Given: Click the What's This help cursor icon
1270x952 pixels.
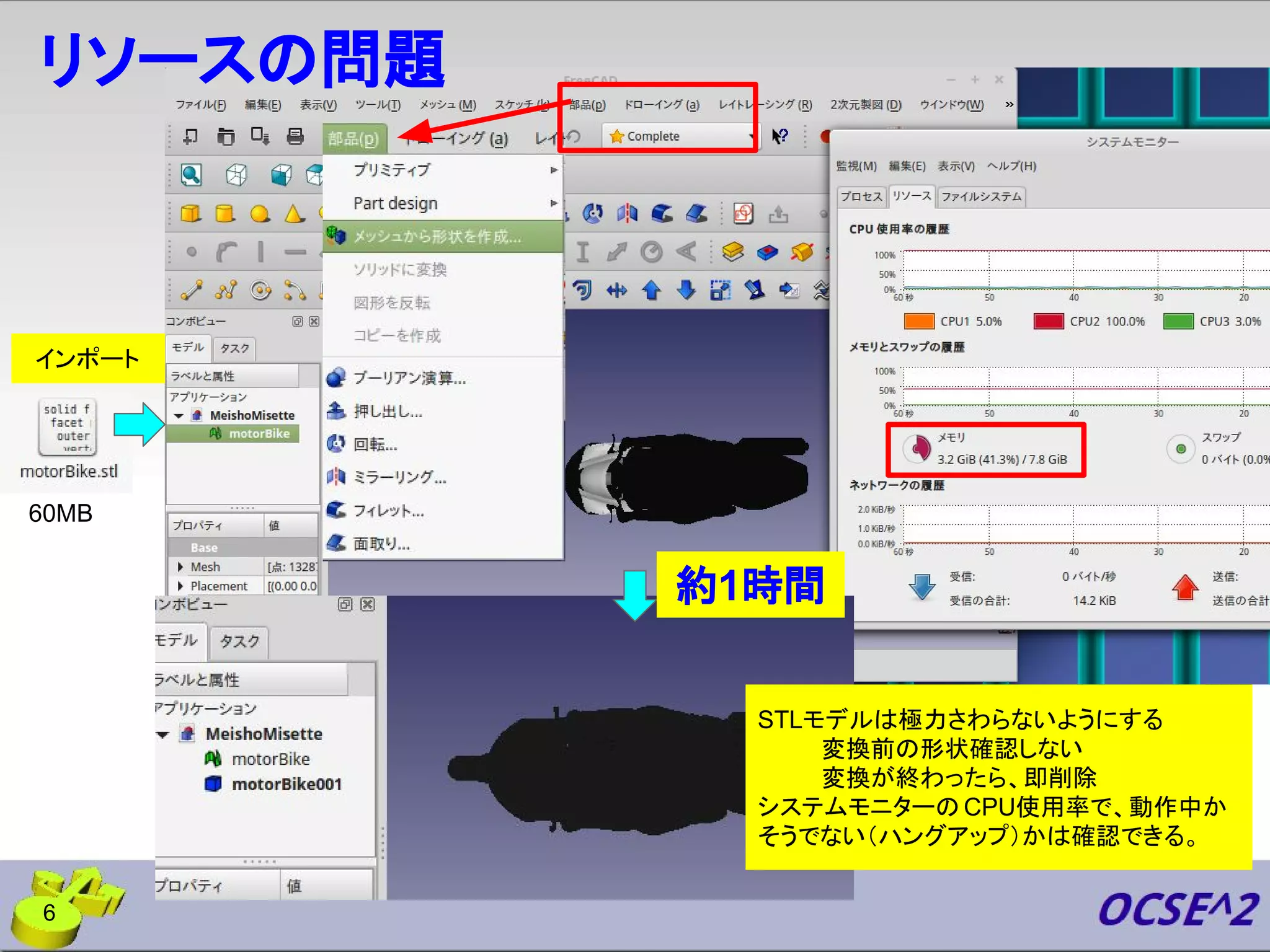Looking at the screenshot, I should point(779,136).
